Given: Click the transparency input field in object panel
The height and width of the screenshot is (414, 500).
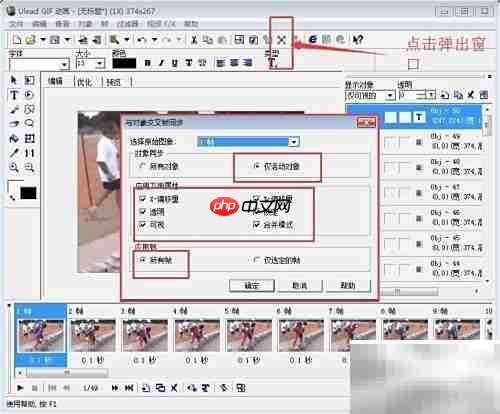Looking at the screenshot, I should (412, 95).
